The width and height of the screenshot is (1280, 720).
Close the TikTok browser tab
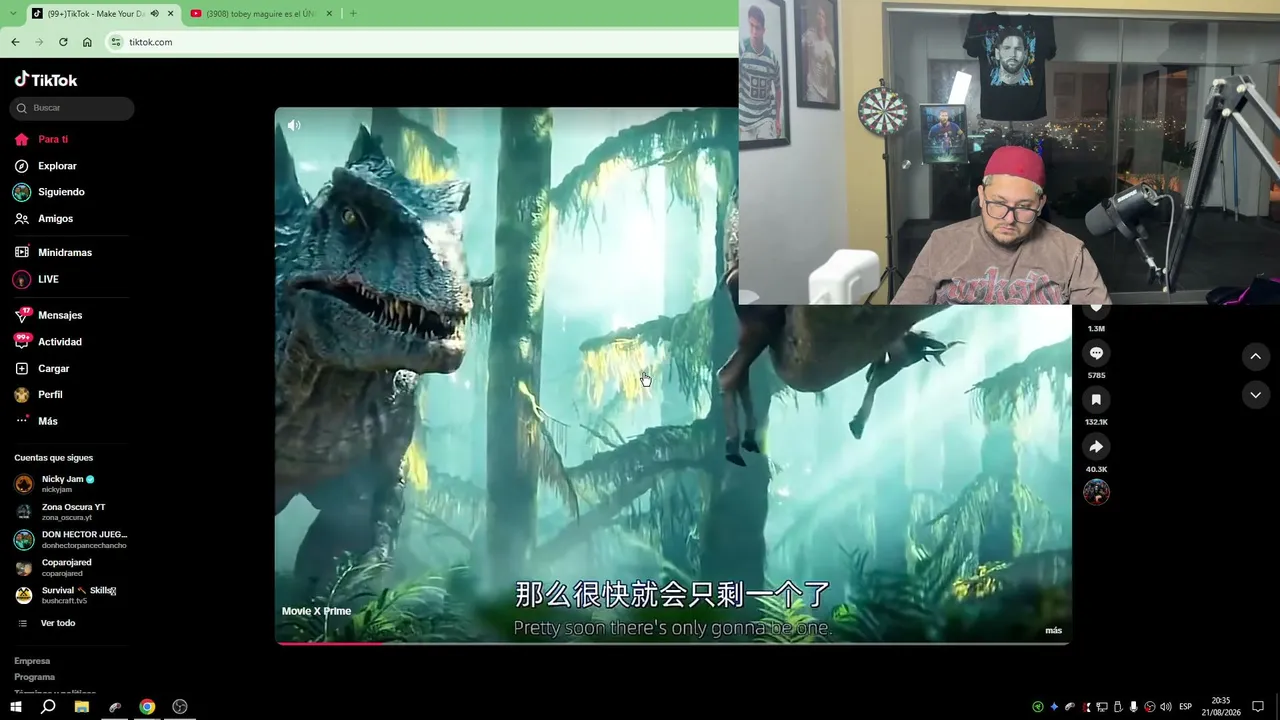(170, 13)
